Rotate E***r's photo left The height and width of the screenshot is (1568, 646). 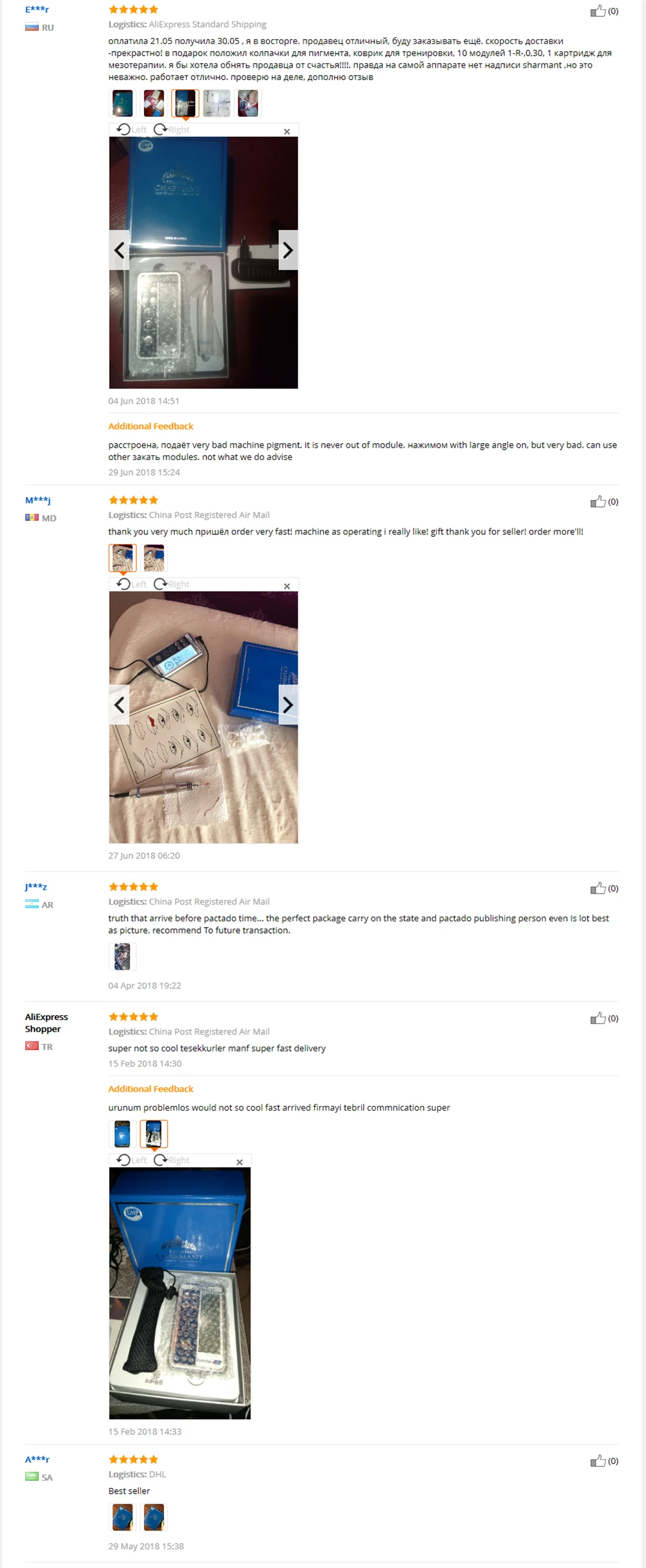tap(131, 129)
